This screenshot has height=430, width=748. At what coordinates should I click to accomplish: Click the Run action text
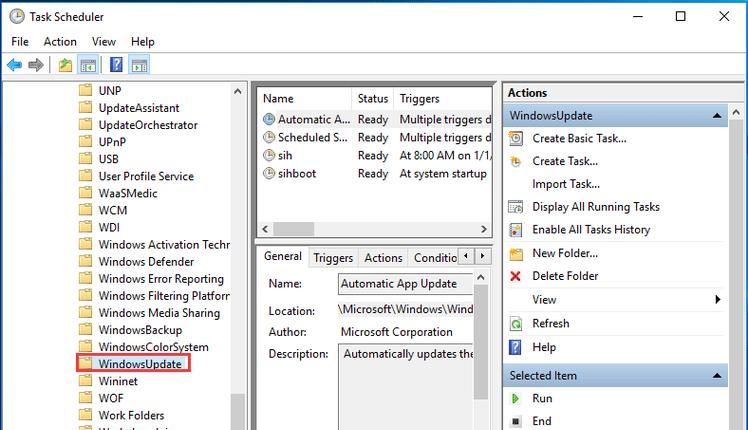(542, 399)
